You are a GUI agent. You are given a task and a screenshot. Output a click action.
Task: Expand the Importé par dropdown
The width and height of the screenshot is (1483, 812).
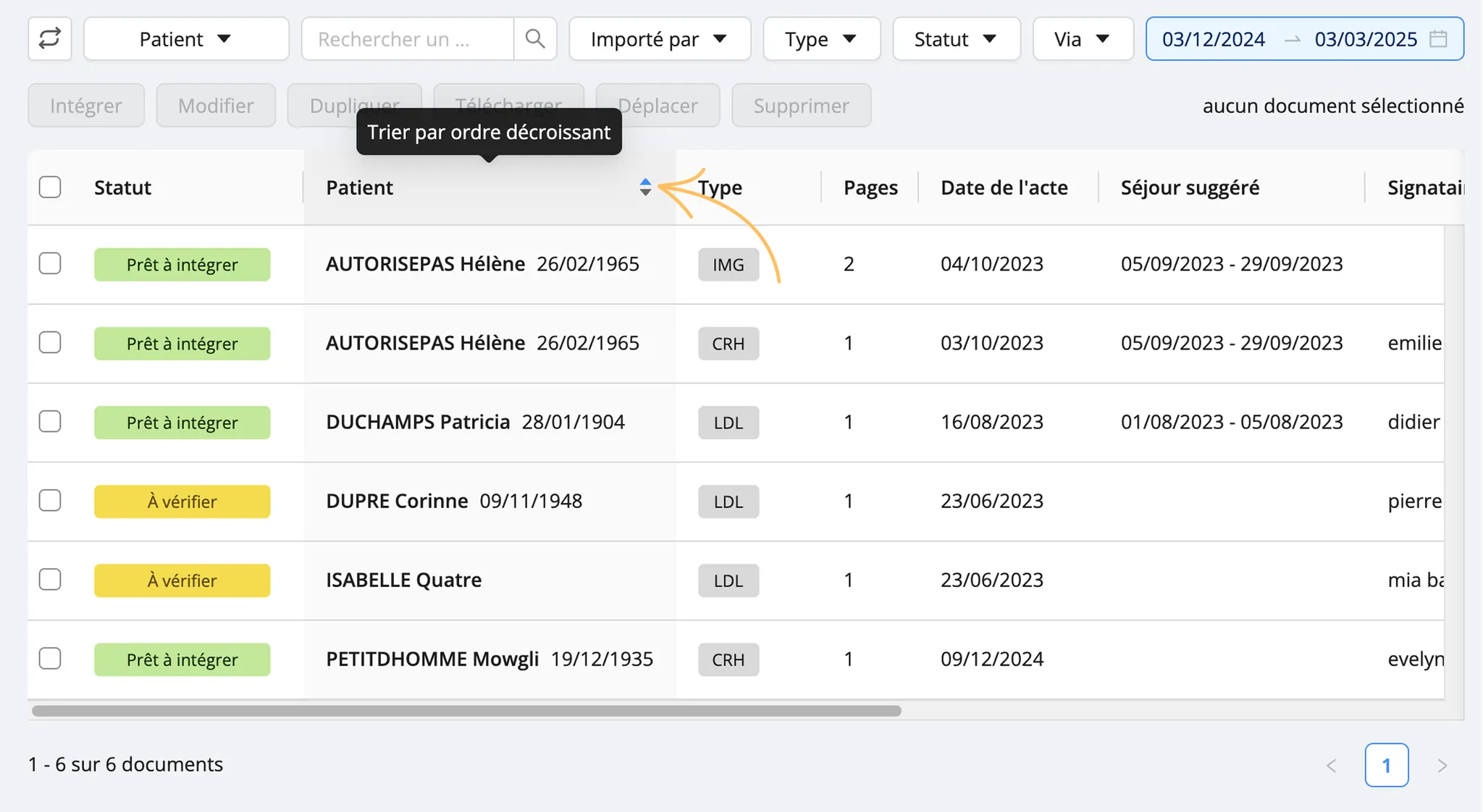[660, 38]
